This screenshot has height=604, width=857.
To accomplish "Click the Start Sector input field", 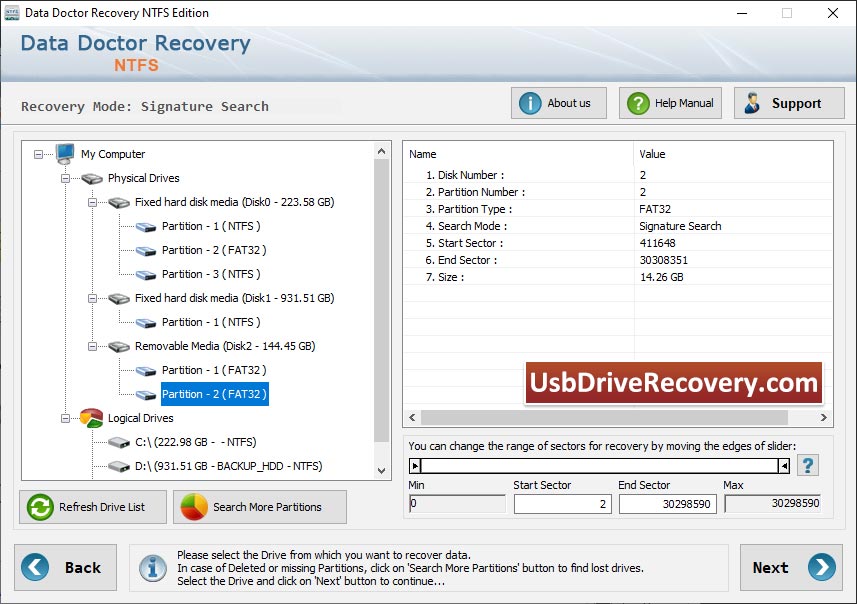I will (562, 504).
